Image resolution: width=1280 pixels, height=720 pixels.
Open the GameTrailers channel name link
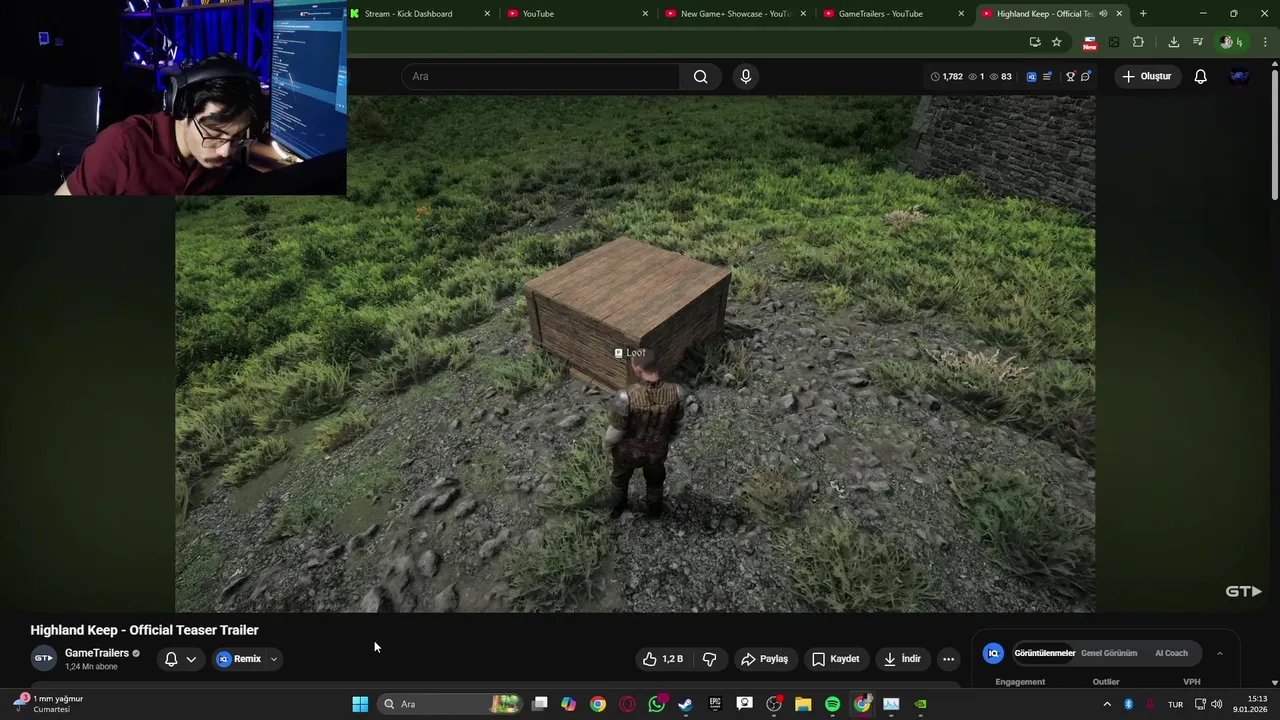click(96, 653)
